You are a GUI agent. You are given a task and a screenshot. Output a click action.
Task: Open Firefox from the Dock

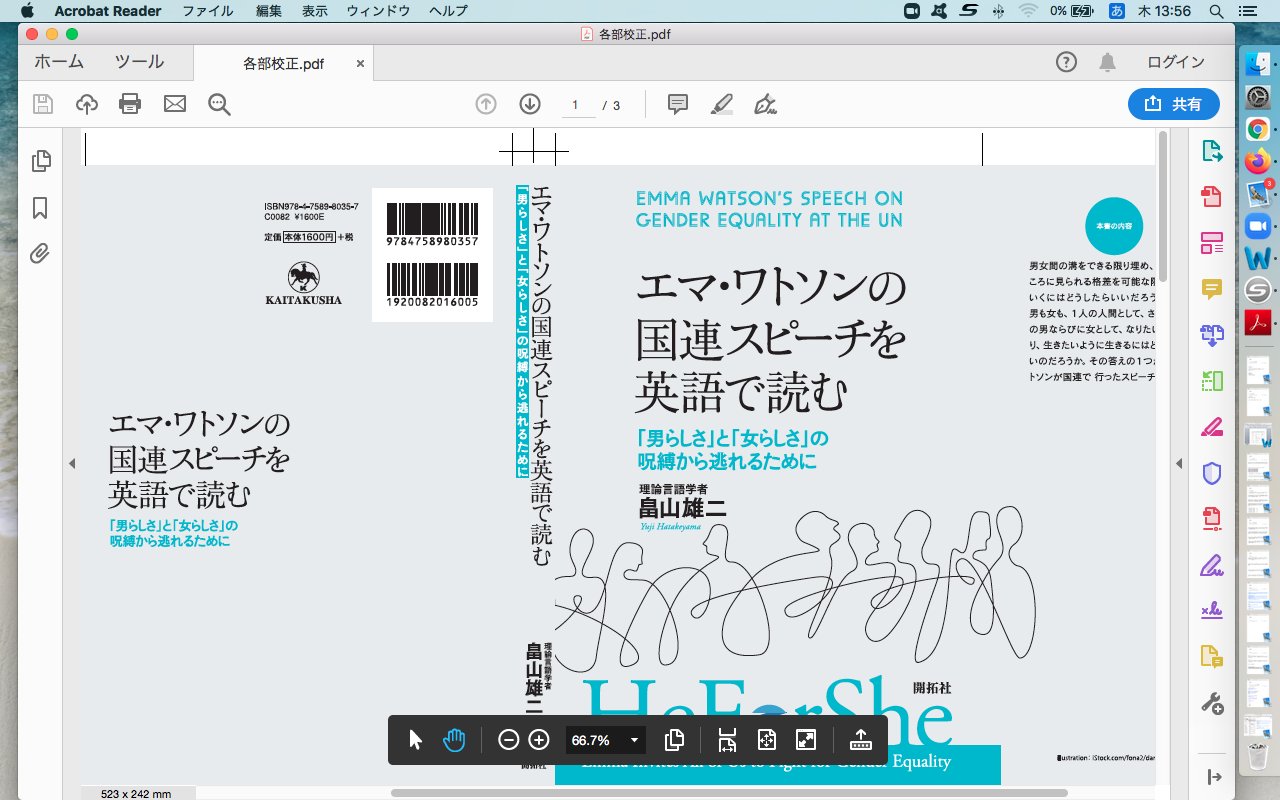pos(1258,161)
